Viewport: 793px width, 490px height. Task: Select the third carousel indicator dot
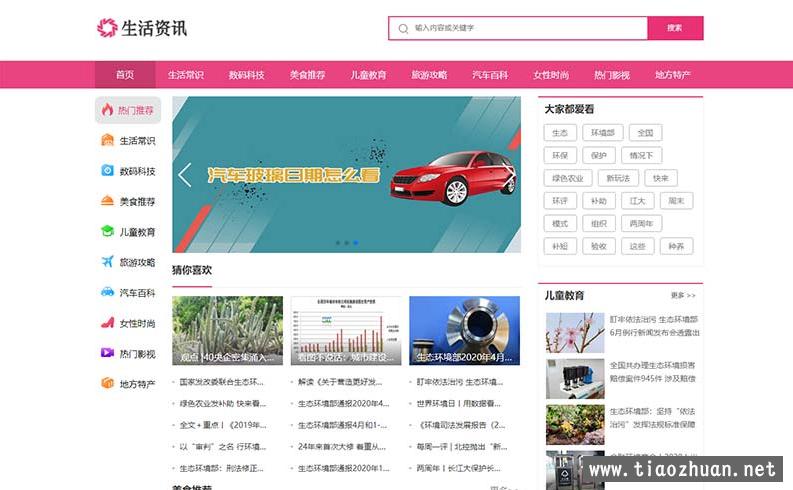click(x=356, y=243)
